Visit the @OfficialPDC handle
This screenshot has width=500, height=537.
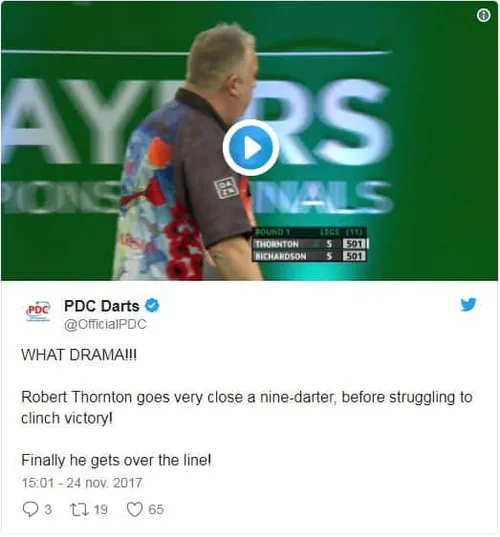[105, 324]
